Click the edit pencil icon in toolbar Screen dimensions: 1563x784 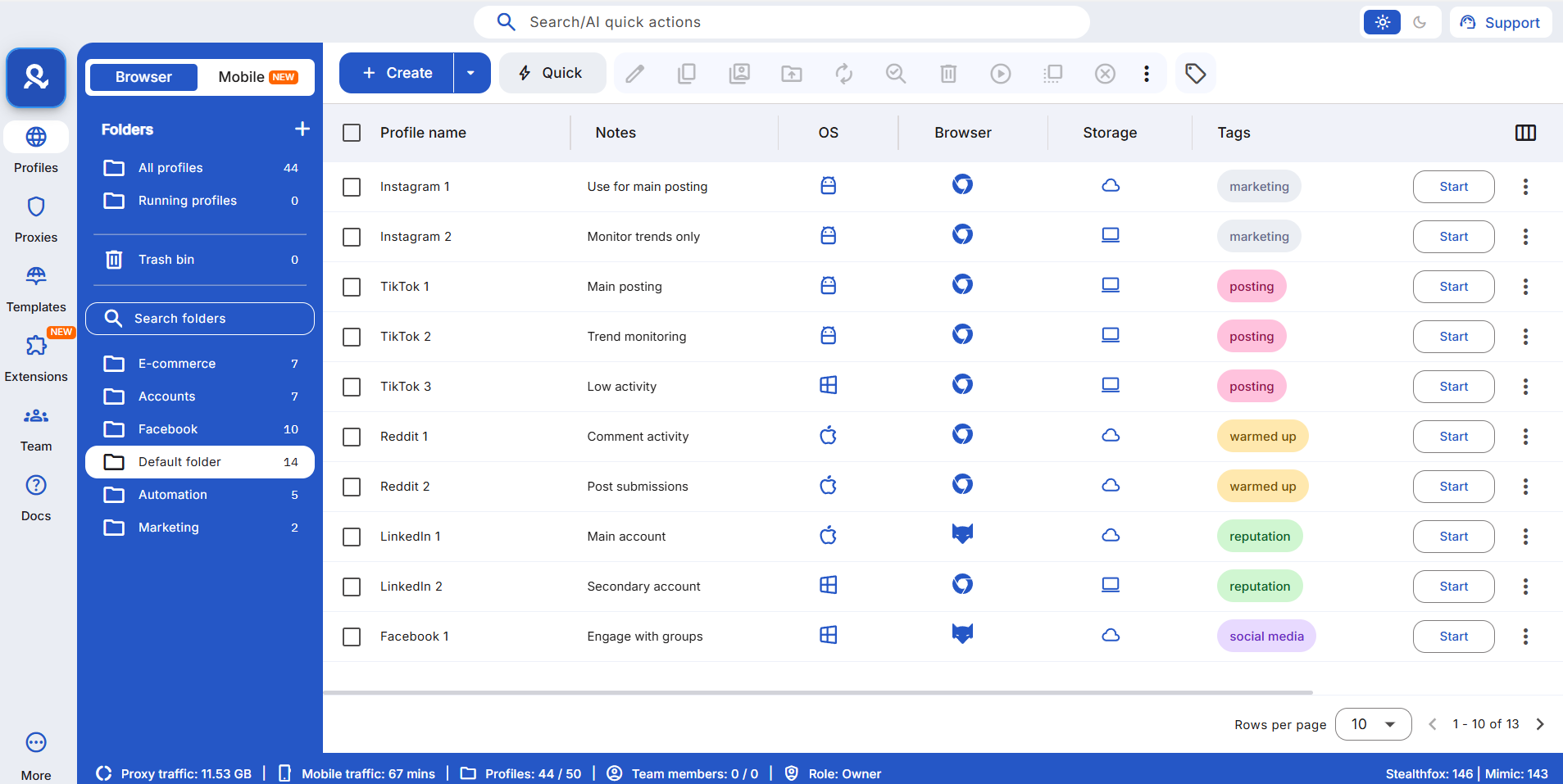point(634,74)
